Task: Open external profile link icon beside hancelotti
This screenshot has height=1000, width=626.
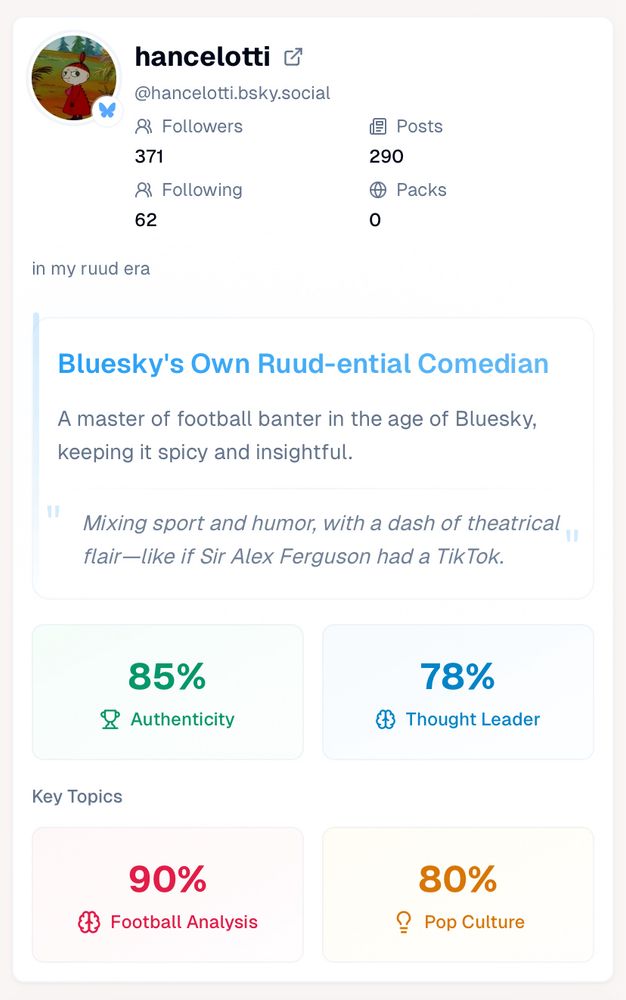Action: (x=293, y=57)
